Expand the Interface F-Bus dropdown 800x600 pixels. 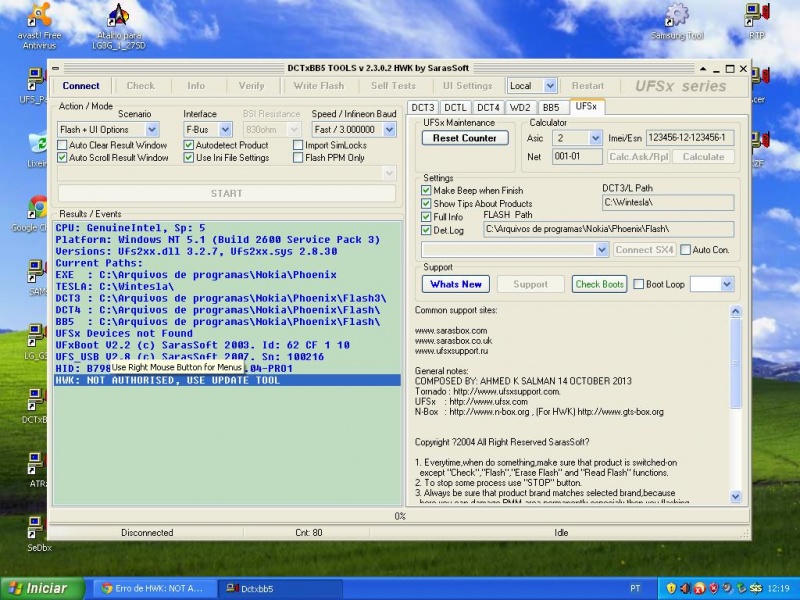(x=226, y=130)
